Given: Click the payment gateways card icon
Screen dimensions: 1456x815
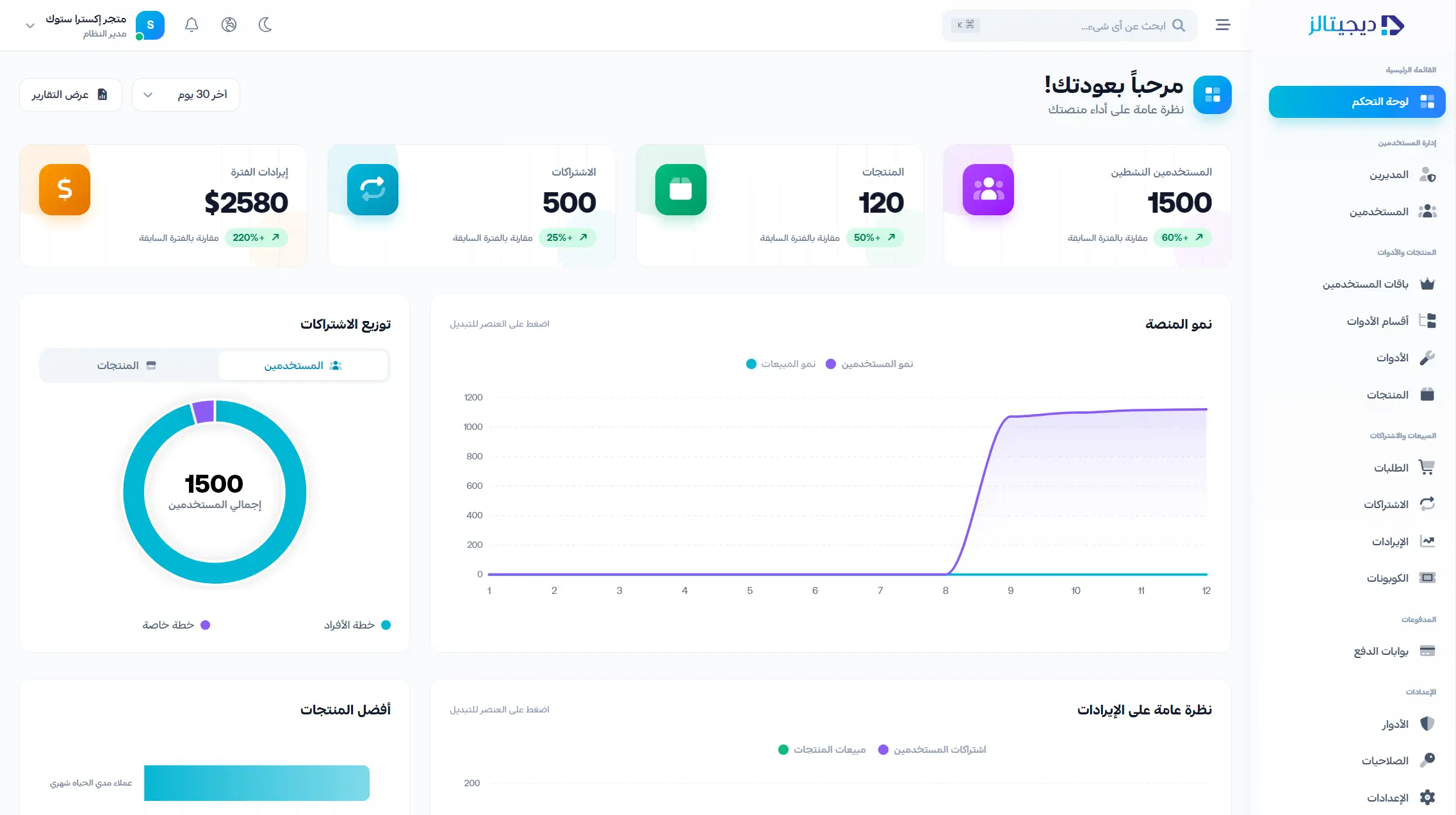Looking at the screenshot, I should click(1427, 651).
